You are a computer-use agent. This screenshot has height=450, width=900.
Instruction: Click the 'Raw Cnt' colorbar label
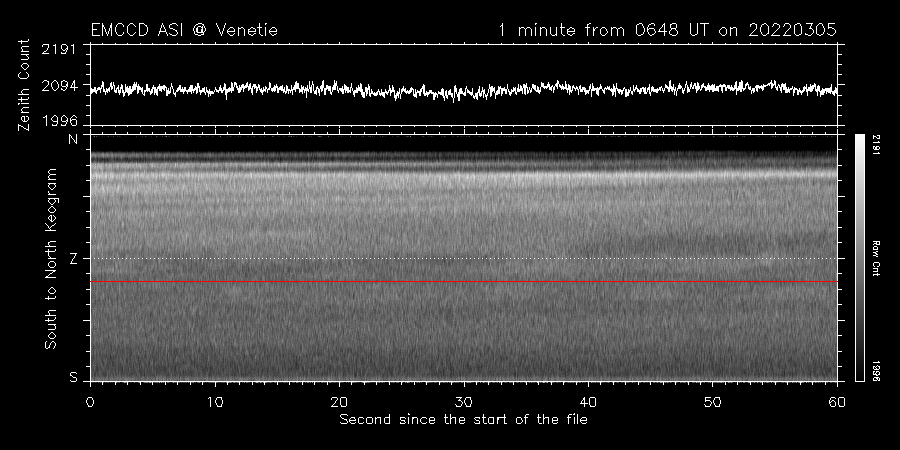[876, 258]
